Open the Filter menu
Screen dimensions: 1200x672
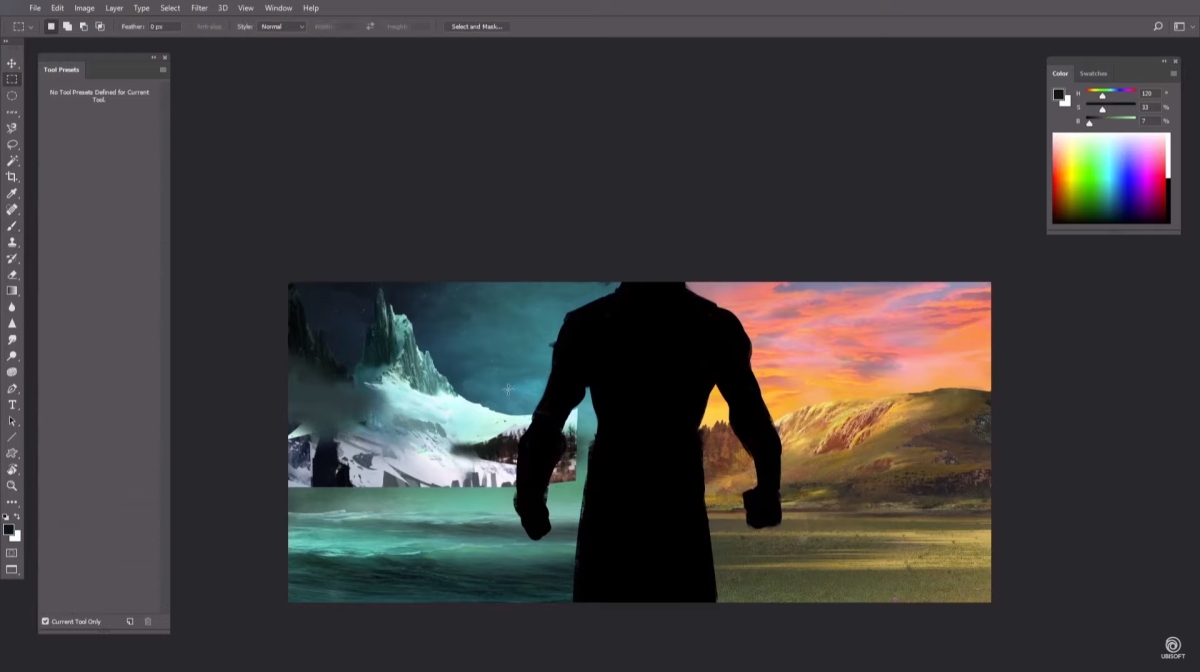tap(200, 8)
